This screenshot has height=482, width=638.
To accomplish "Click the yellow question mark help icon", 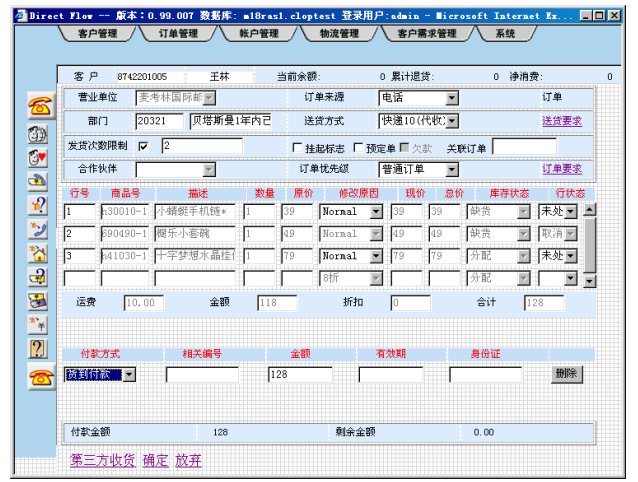I will (39, 347).
